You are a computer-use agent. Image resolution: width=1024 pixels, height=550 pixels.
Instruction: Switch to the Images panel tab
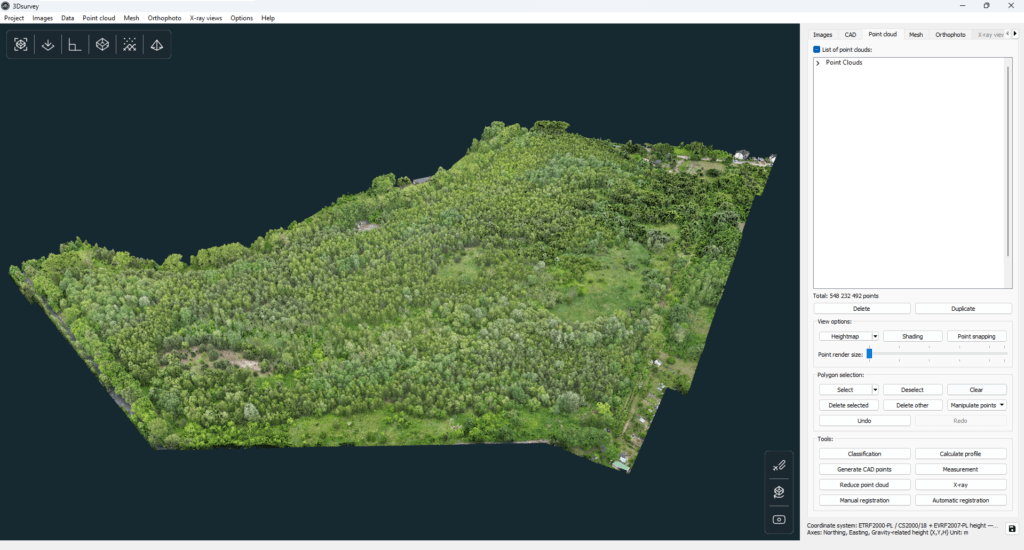[x=822, y=35]
